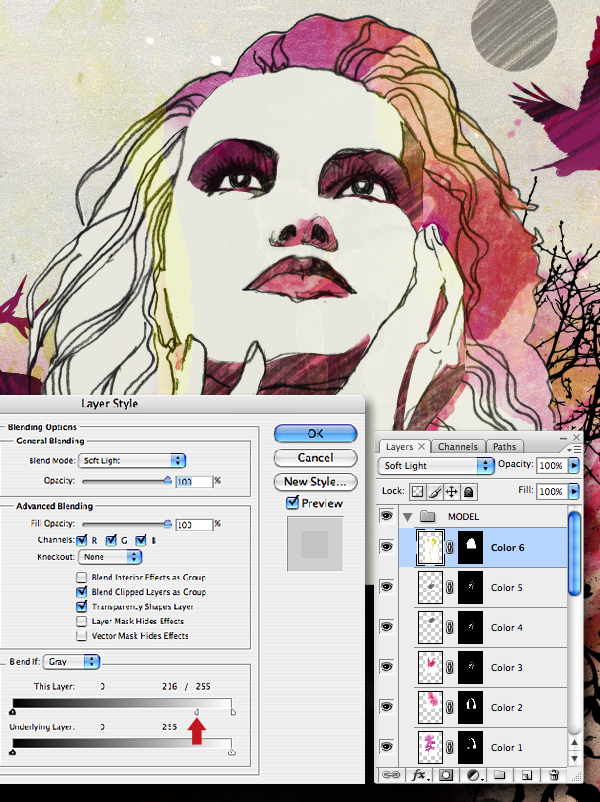Switch to the Paths tab
The height and width of the screenshot is (802, 600).
pos(504,447)
